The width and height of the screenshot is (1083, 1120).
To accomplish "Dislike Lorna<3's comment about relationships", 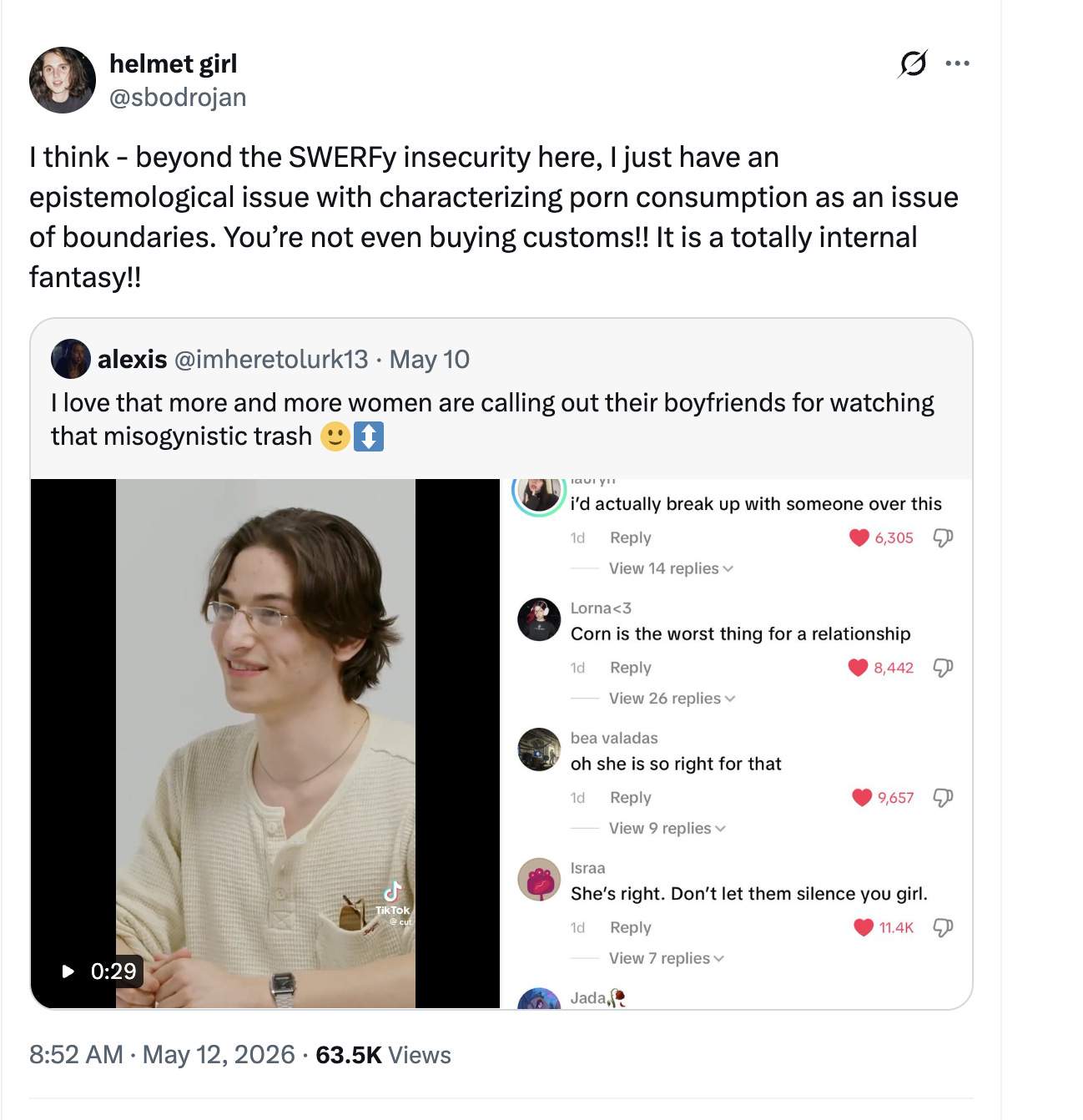I will click(x=943, y=668).
